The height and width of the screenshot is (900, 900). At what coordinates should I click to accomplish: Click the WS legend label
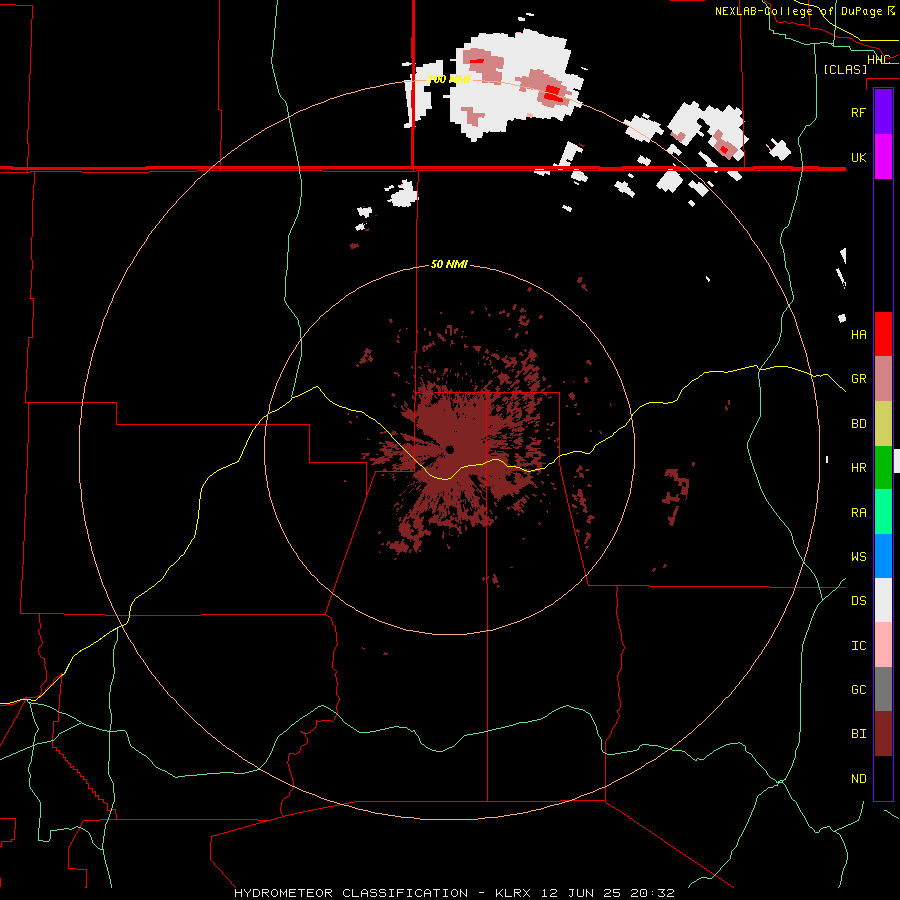coord(858,557)
